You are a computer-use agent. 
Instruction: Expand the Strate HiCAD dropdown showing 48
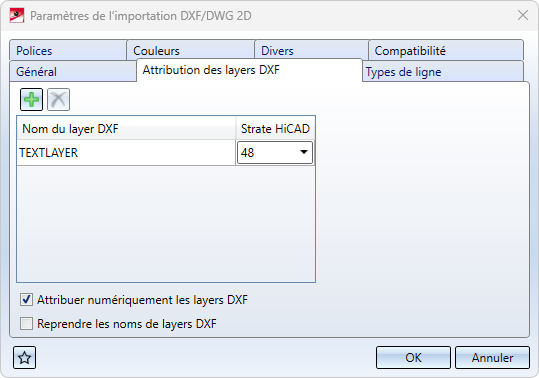275,152
